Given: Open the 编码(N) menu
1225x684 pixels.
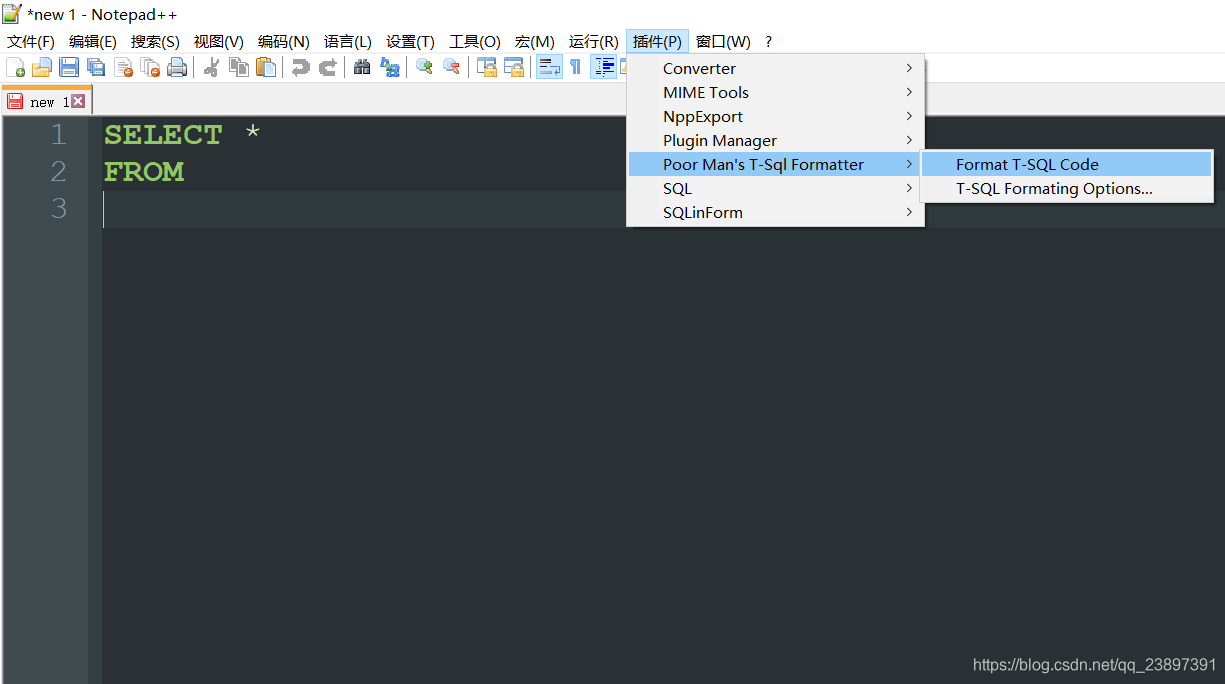Looking at the screenshot, I should pos(283,42).
